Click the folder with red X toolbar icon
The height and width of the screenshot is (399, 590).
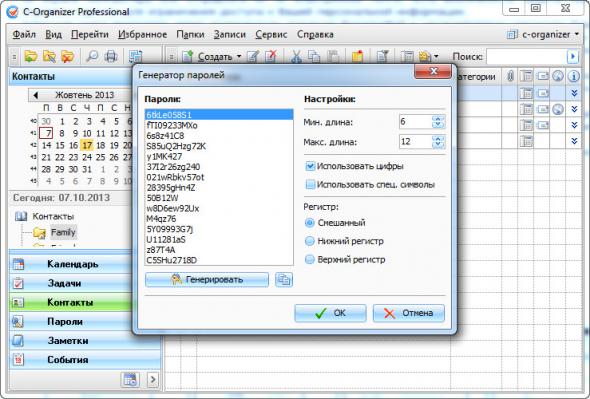(x=67, y=56)
